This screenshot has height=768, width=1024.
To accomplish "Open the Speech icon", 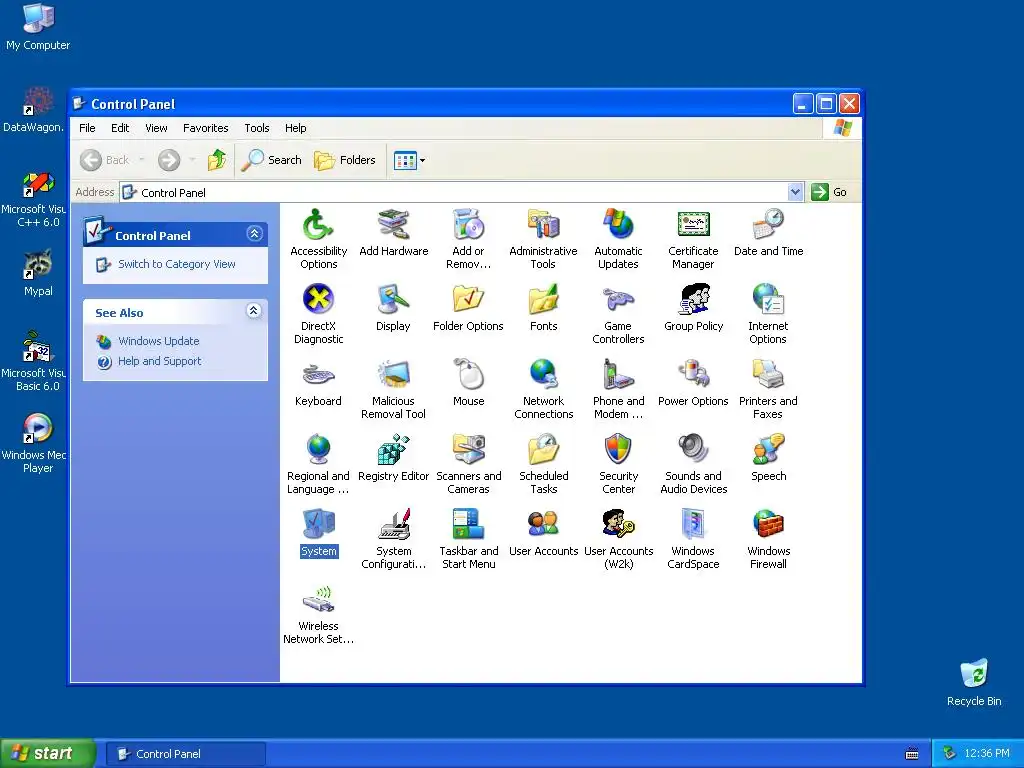I will pyautogui.click(x=768, y=458).
